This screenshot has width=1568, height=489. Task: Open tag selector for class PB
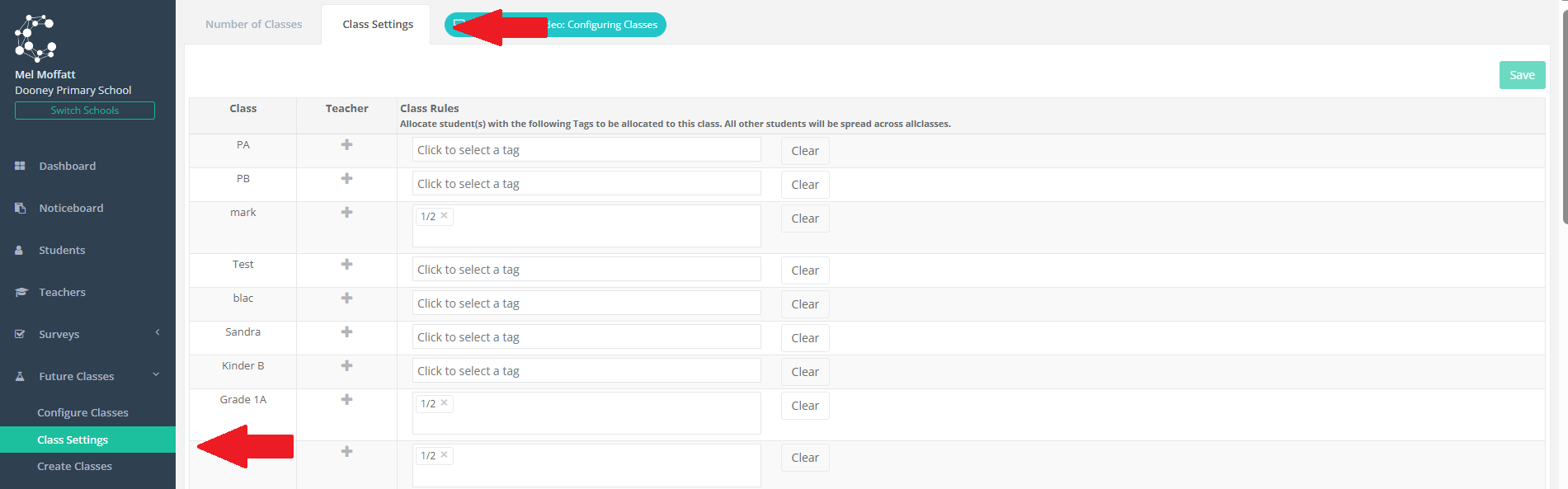[586, 184]
